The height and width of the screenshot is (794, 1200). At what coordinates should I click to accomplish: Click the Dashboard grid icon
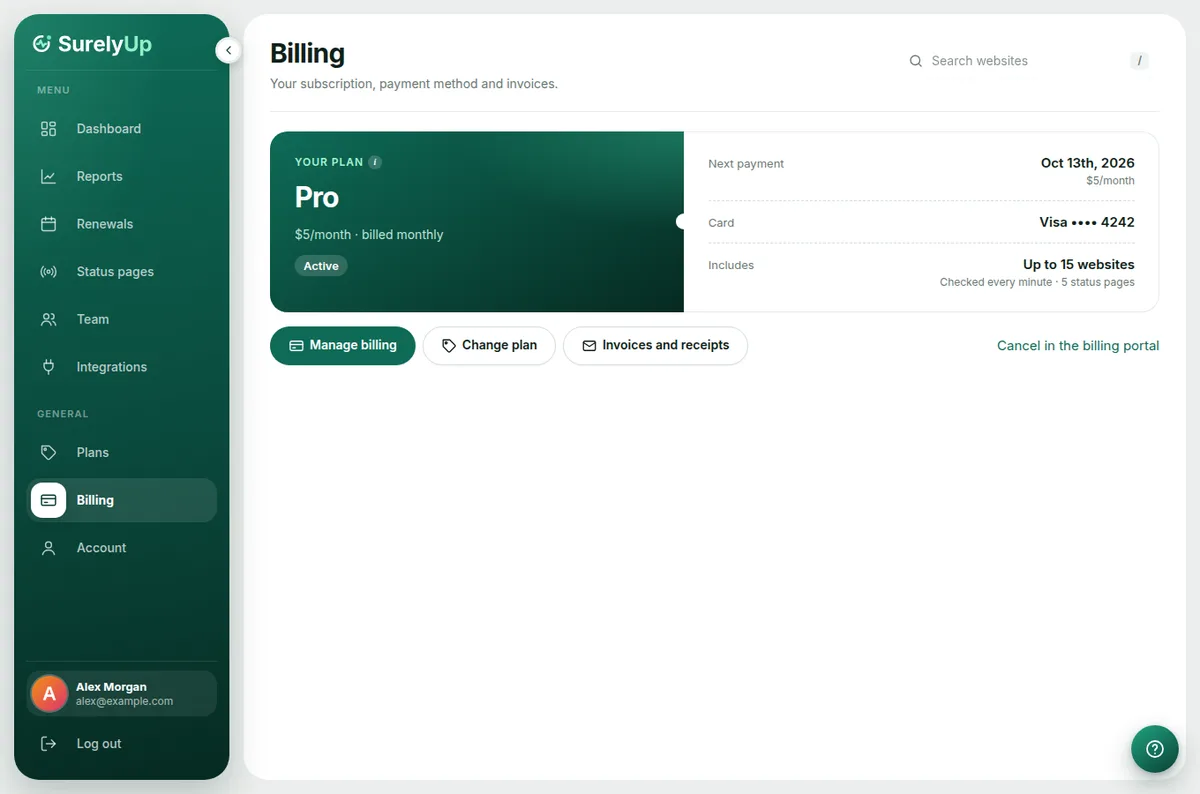coord(48,129)
